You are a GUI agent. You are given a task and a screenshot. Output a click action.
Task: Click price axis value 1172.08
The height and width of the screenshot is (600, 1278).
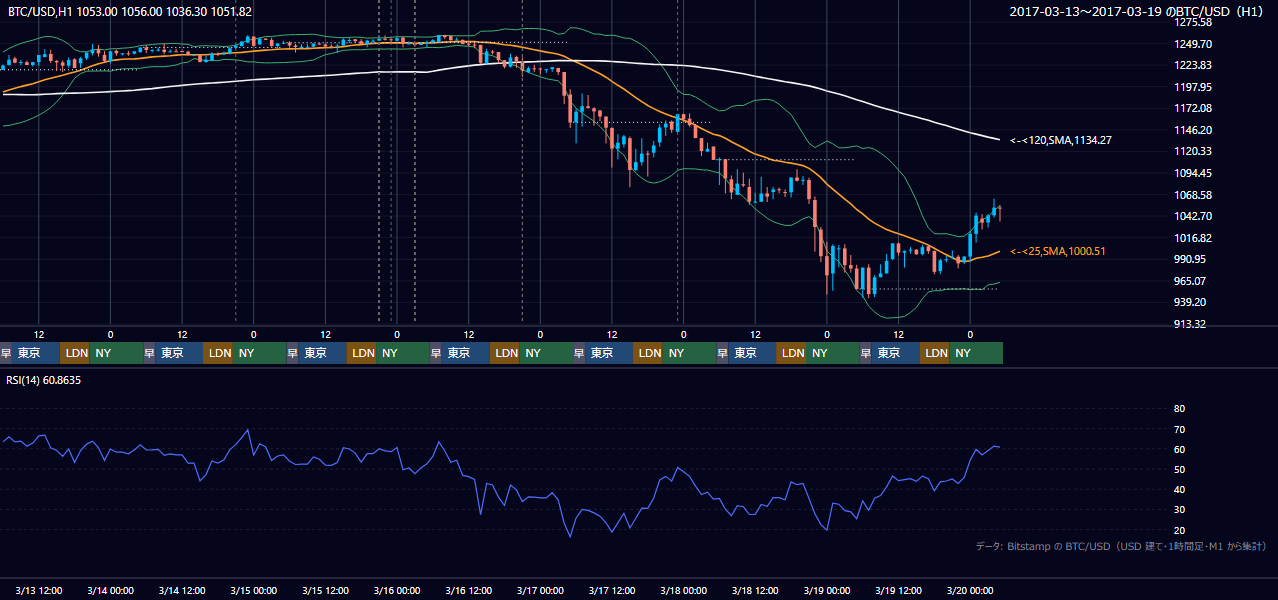point(1192,108)
